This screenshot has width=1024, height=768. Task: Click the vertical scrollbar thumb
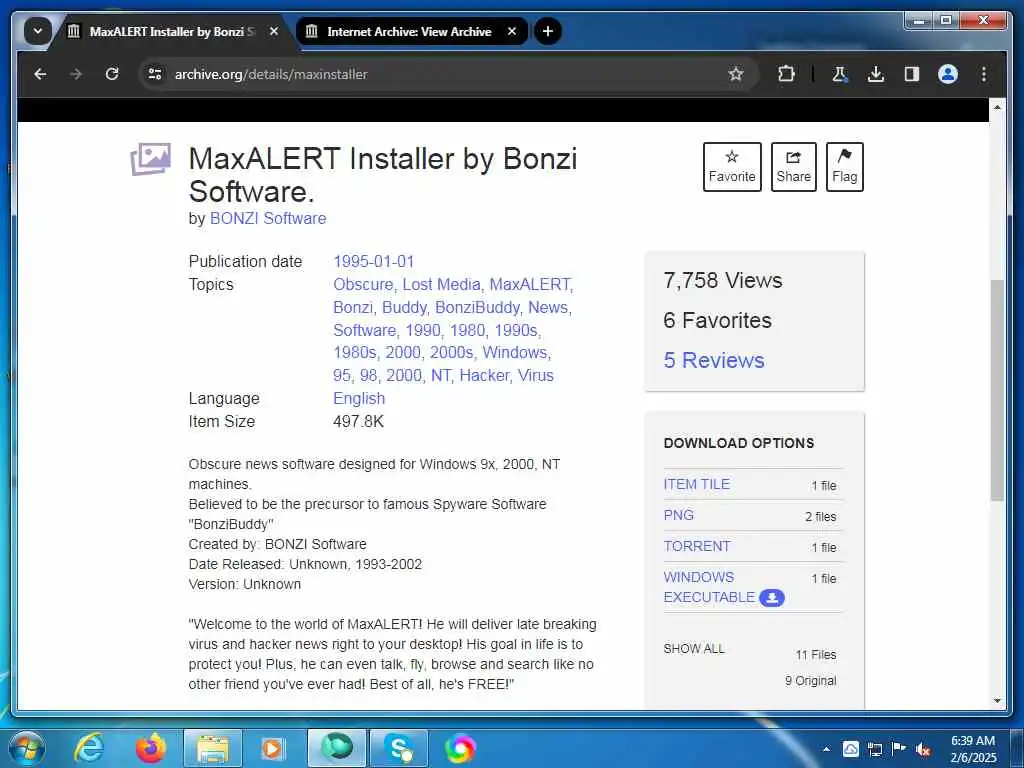coord(997,390)
